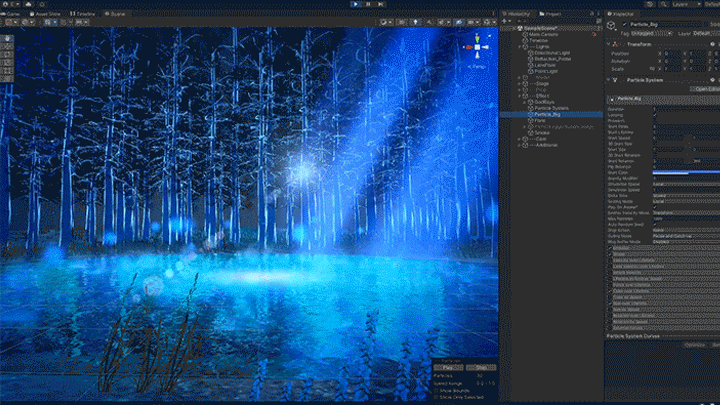
Task: Toggle the Particle_Big active checkbox in Inspector
Action: [x=624, y=24]
